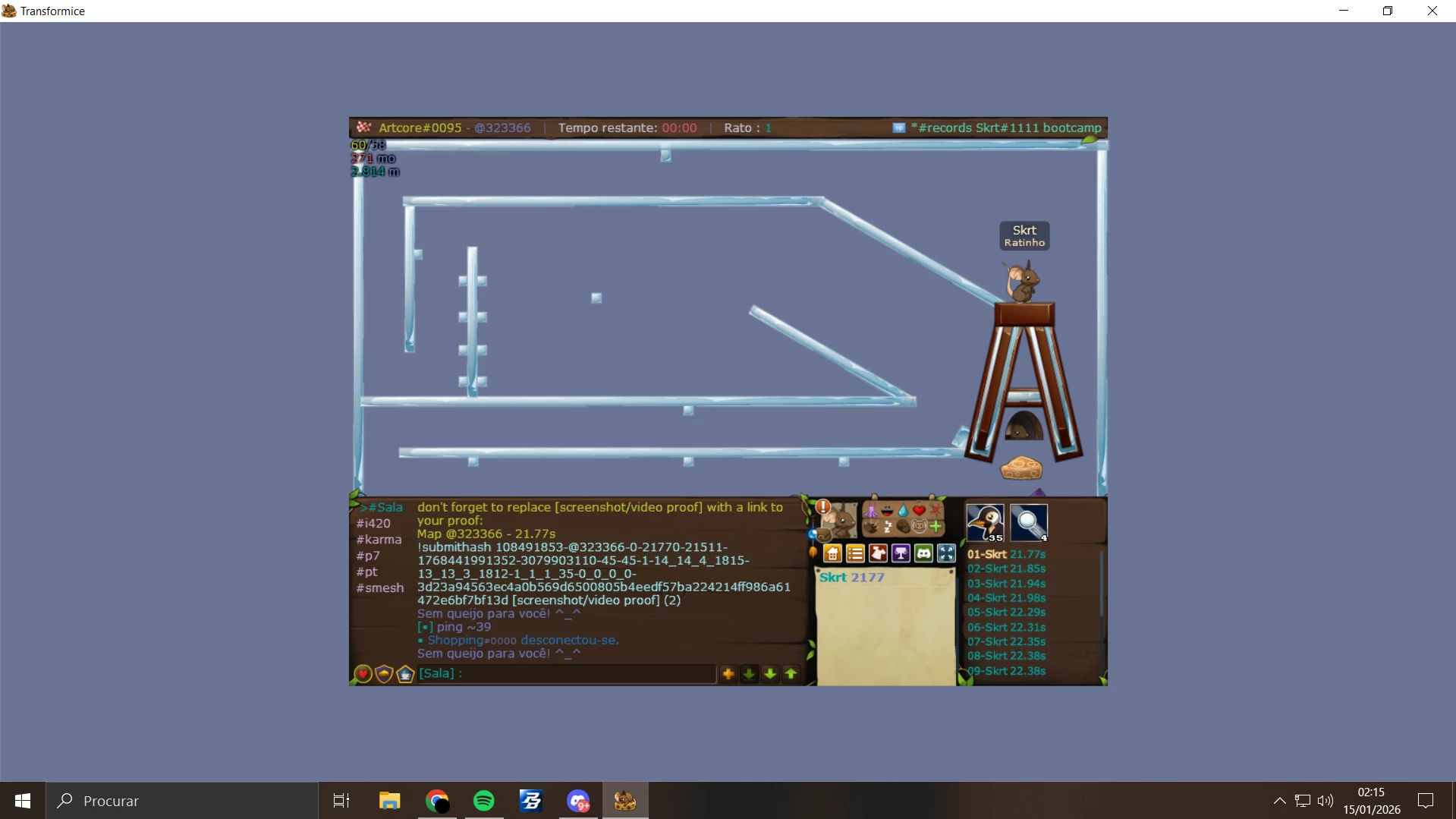The height and width of the screenshot is (819, 1456).
Task: Click the red exclamation report icon
Action: [x=823, y=507]
